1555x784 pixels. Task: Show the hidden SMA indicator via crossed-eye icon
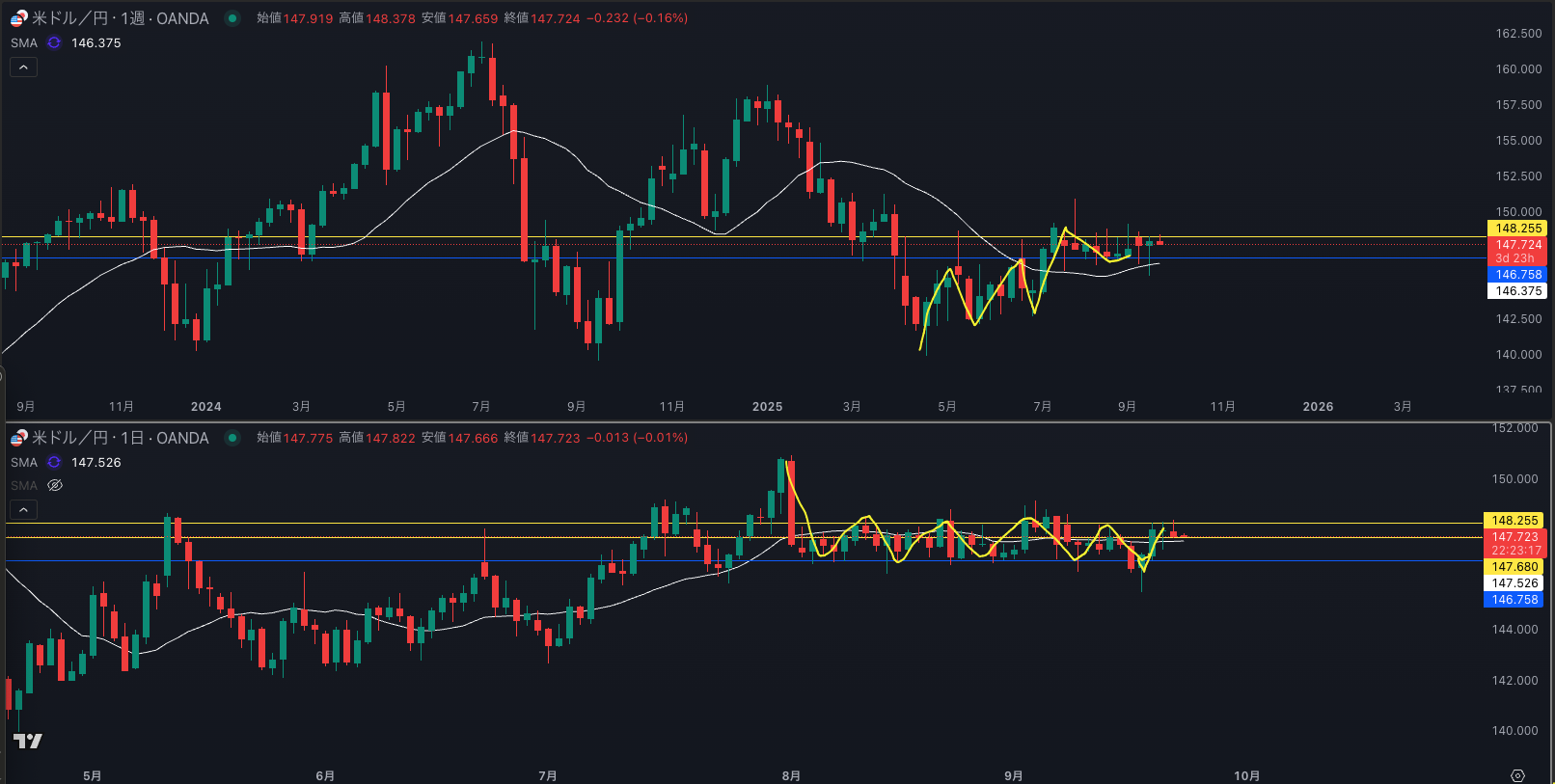pos(55,485)
